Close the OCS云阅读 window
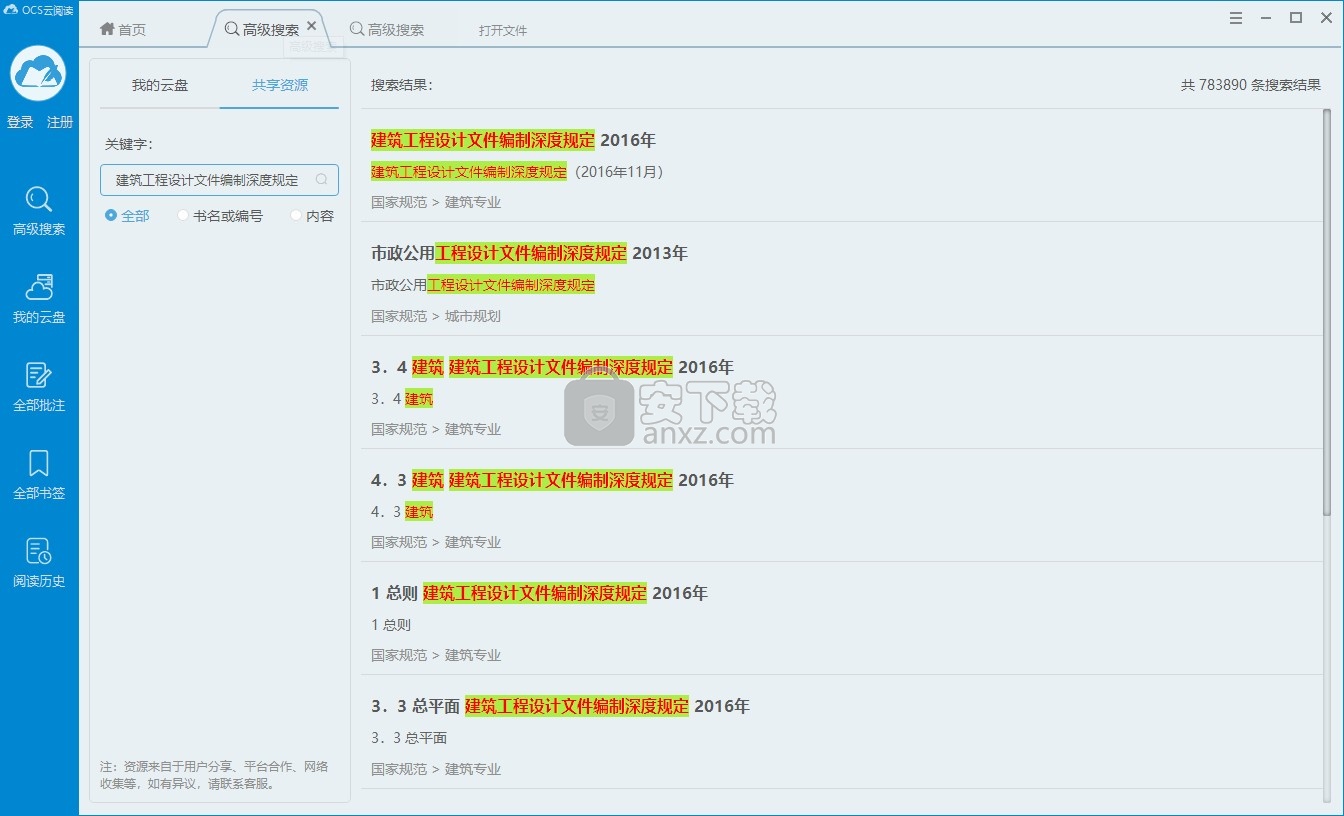Image resolution: width=1344 pixels, height=816 pixels. pos(1325,18)
